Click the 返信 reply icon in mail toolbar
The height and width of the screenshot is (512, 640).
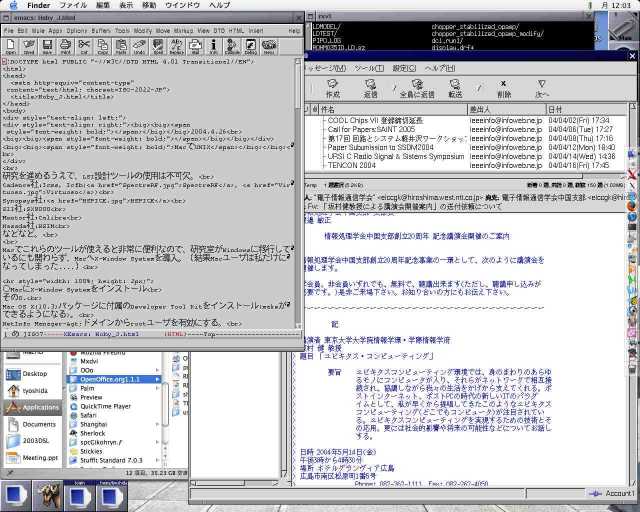tap(370, 88)
